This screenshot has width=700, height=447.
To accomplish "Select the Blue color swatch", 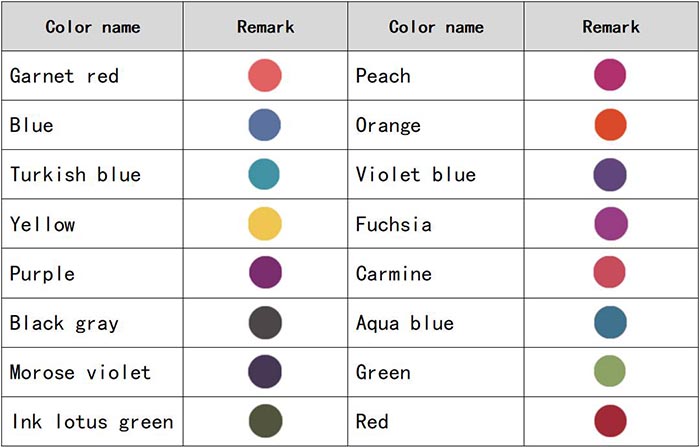I will click(x=265, y=125).
